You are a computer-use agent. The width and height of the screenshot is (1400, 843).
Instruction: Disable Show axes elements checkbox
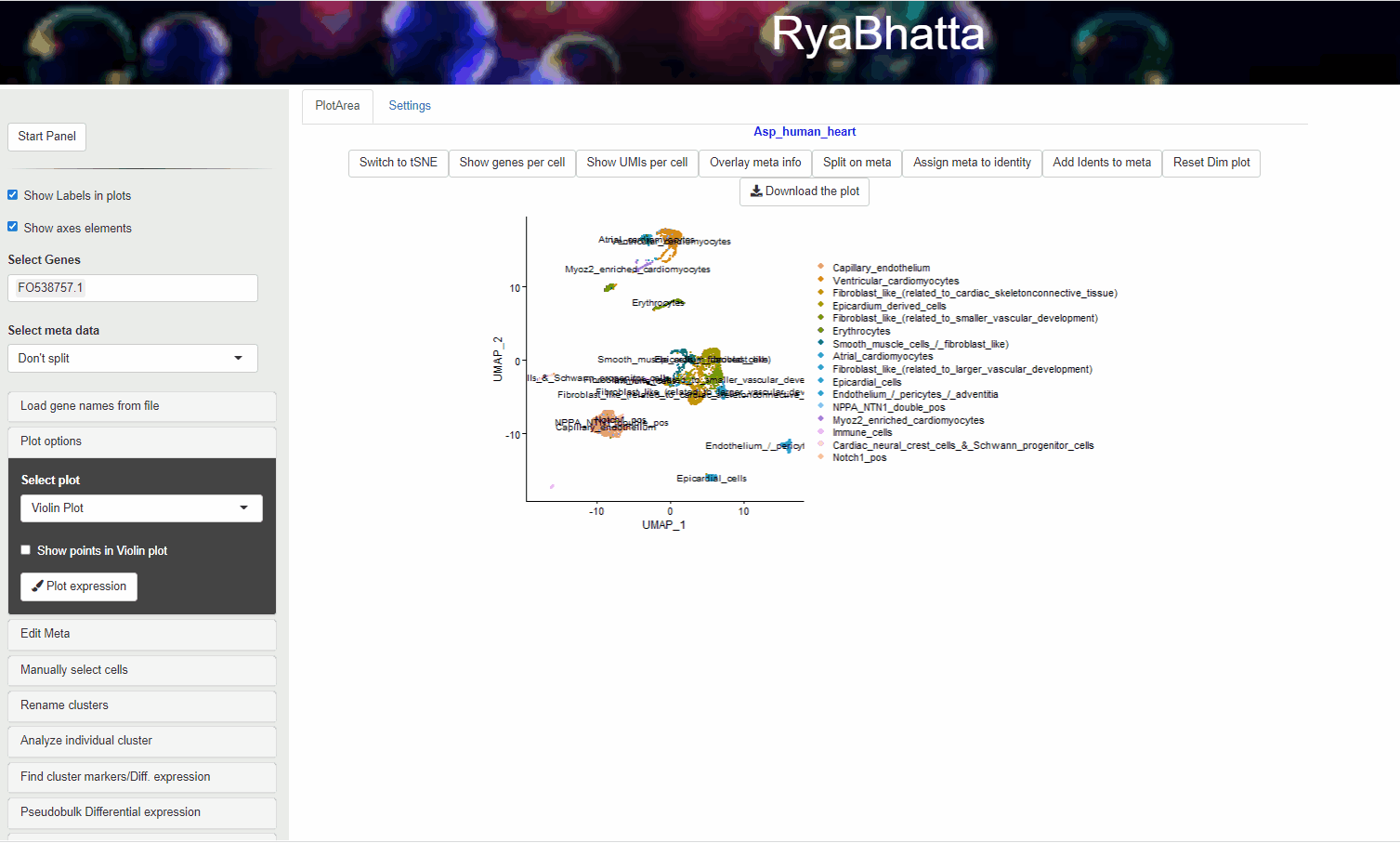(x=13, y=227)
